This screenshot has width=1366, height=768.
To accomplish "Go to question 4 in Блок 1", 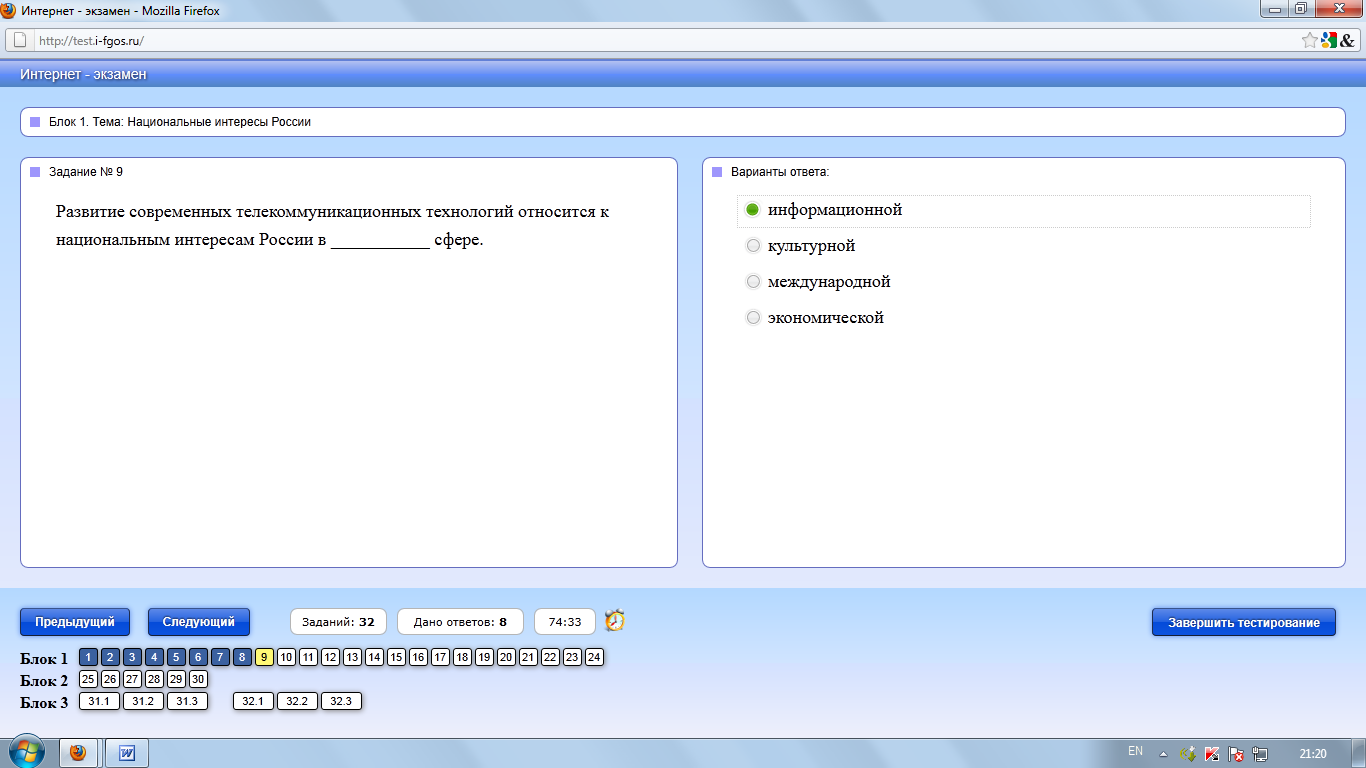I will tap(154, 657).
